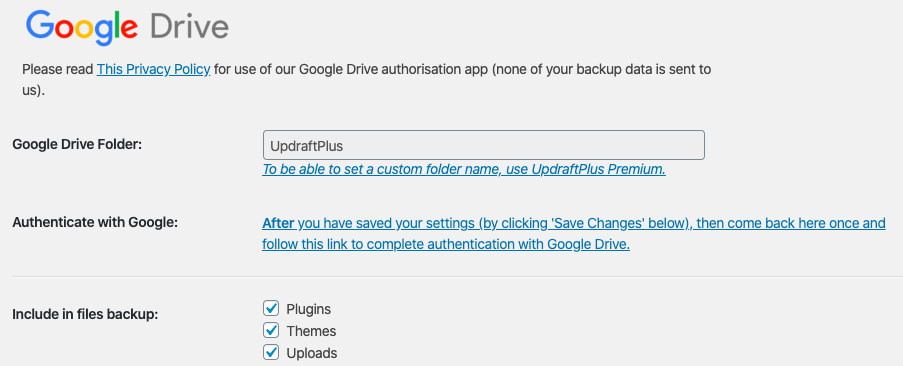Click the colorful Google logo wordmark
The height and width of the screenshot is (366, 903).
82,28
